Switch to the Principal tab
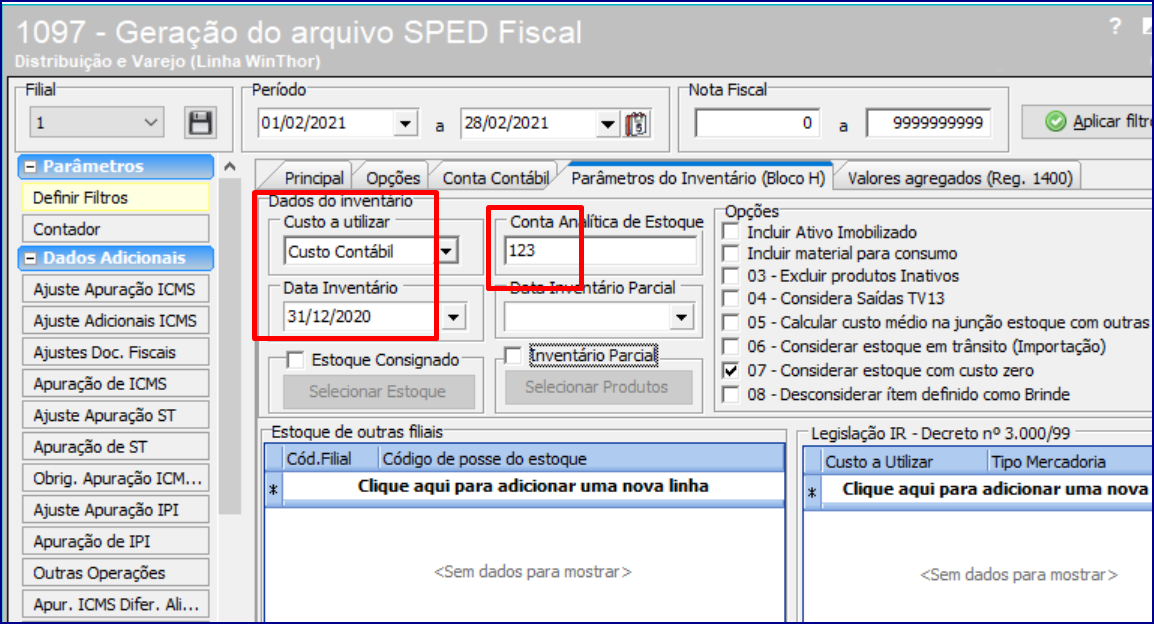 point(314,178)
